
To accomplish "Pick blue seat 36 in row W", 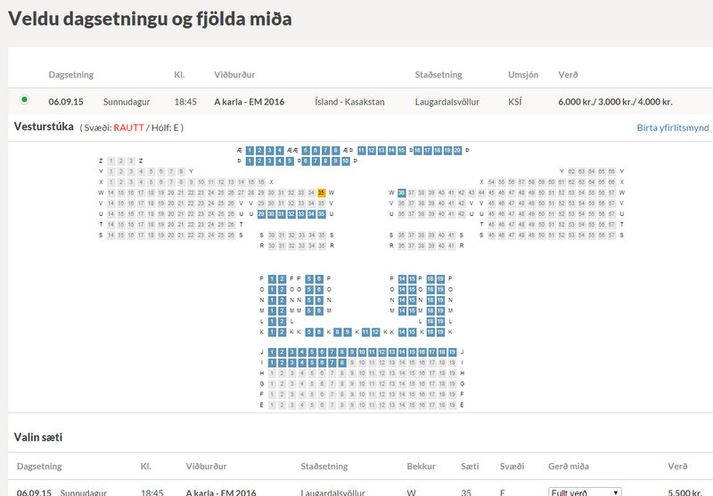I will tap(402, 193).
